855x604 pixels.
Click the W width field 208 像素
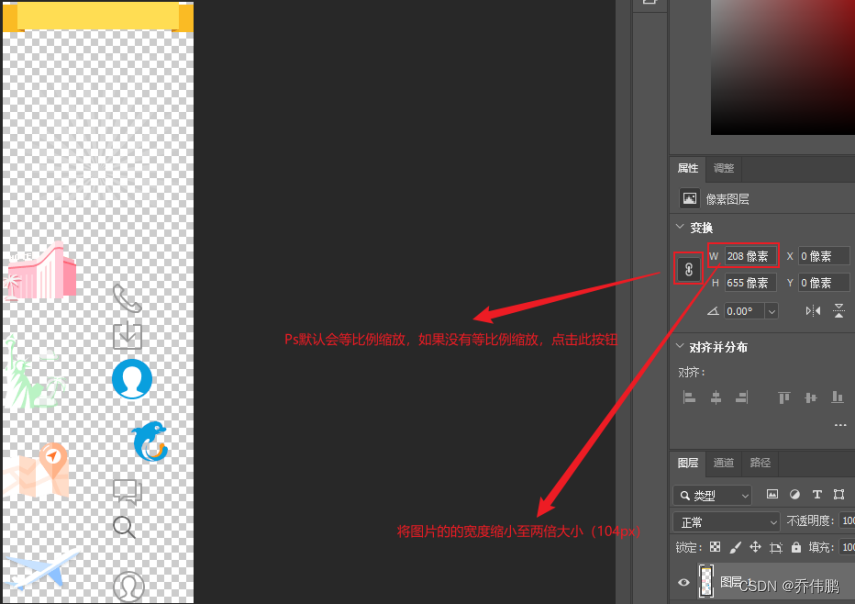[x=750, y=256]
